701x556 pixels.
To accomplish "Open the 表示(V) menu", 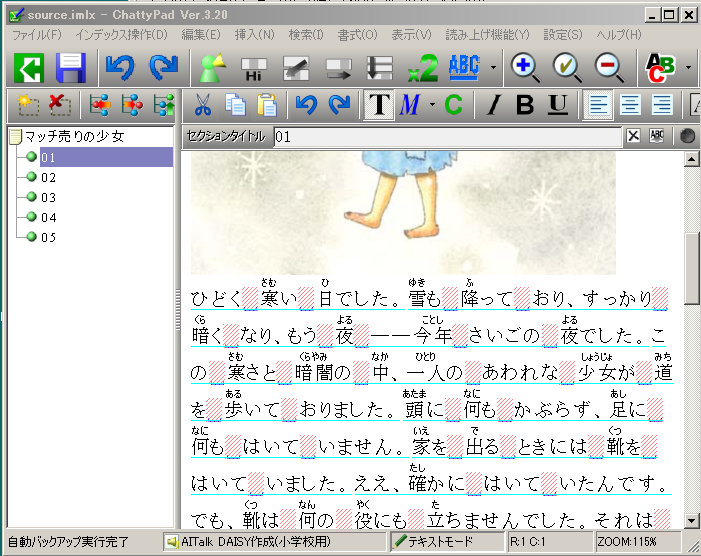I will click(411, 35).
